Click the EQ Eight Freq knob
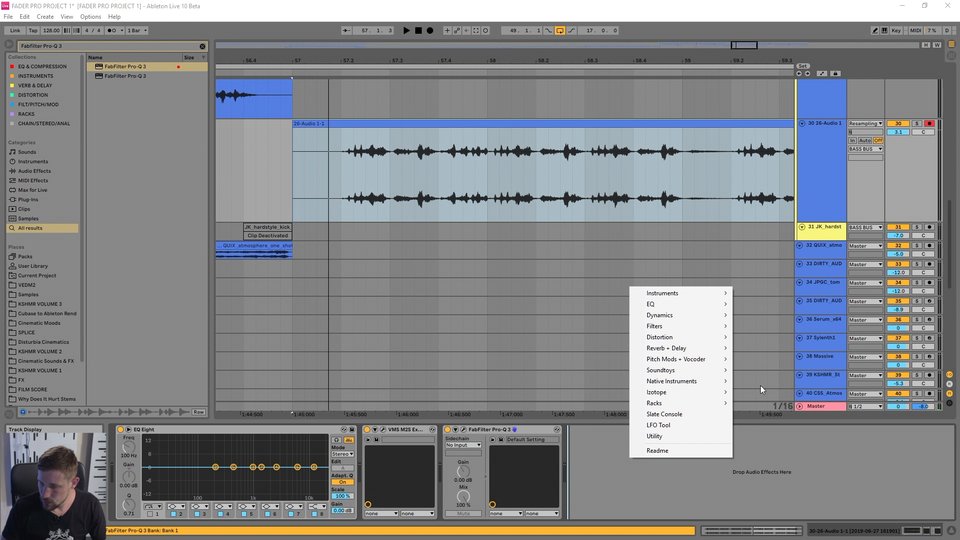960x540 pixels. point(128,446)
